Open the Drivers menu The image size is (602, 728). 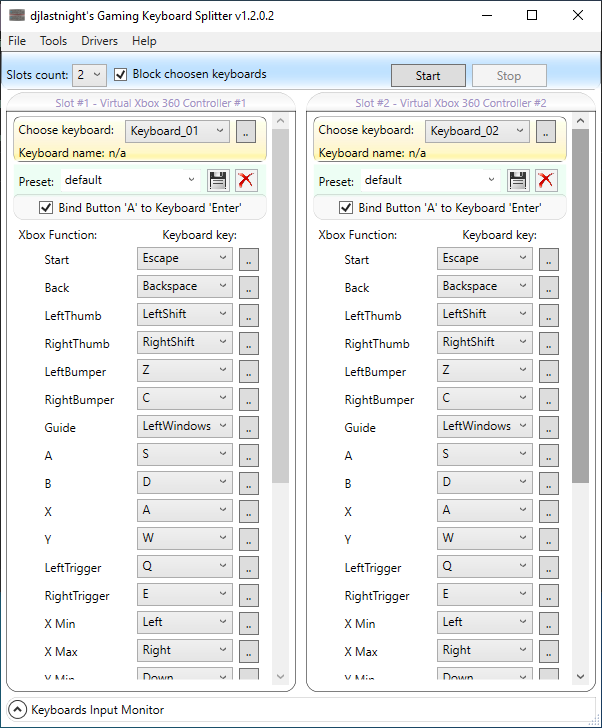click(99, 41)
